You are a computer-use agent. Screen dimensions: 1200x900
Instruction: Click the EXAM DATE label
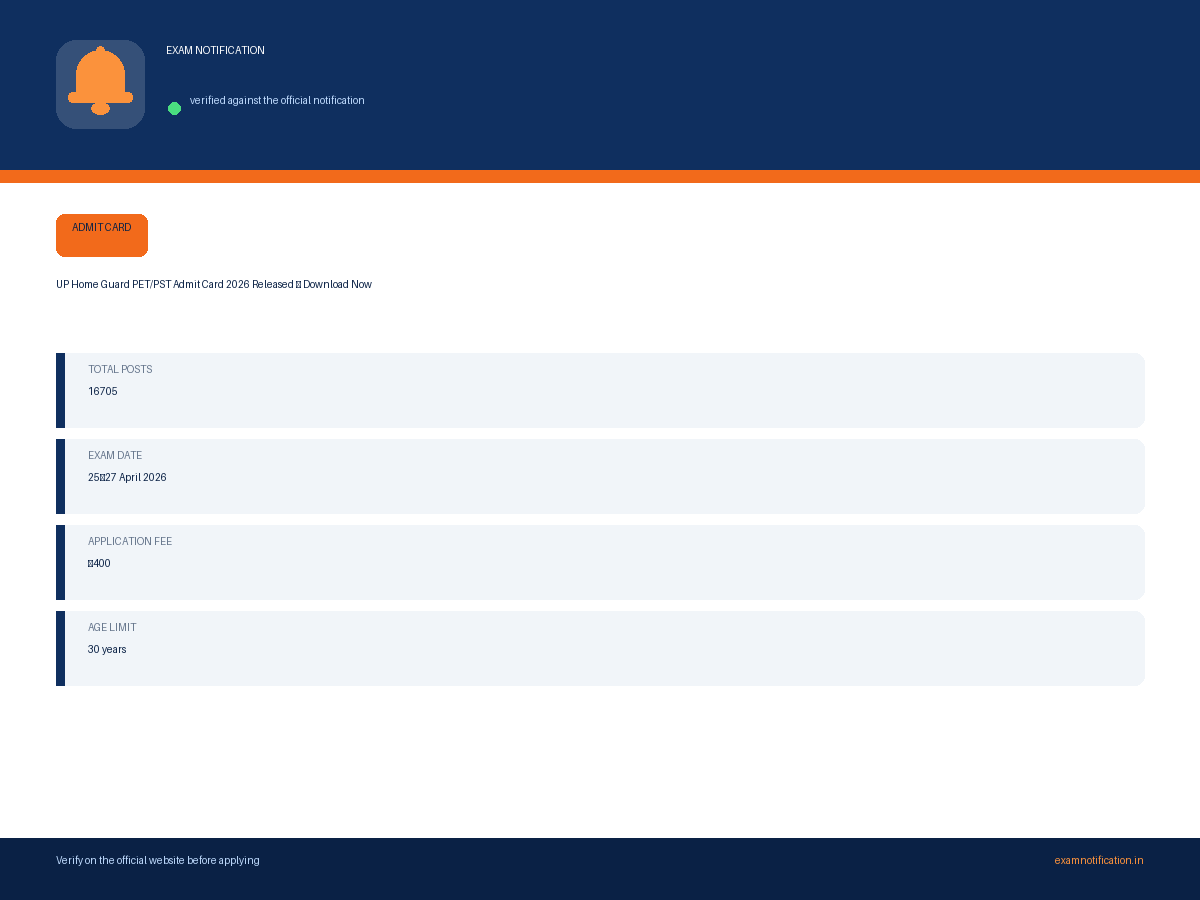point(115,455)
